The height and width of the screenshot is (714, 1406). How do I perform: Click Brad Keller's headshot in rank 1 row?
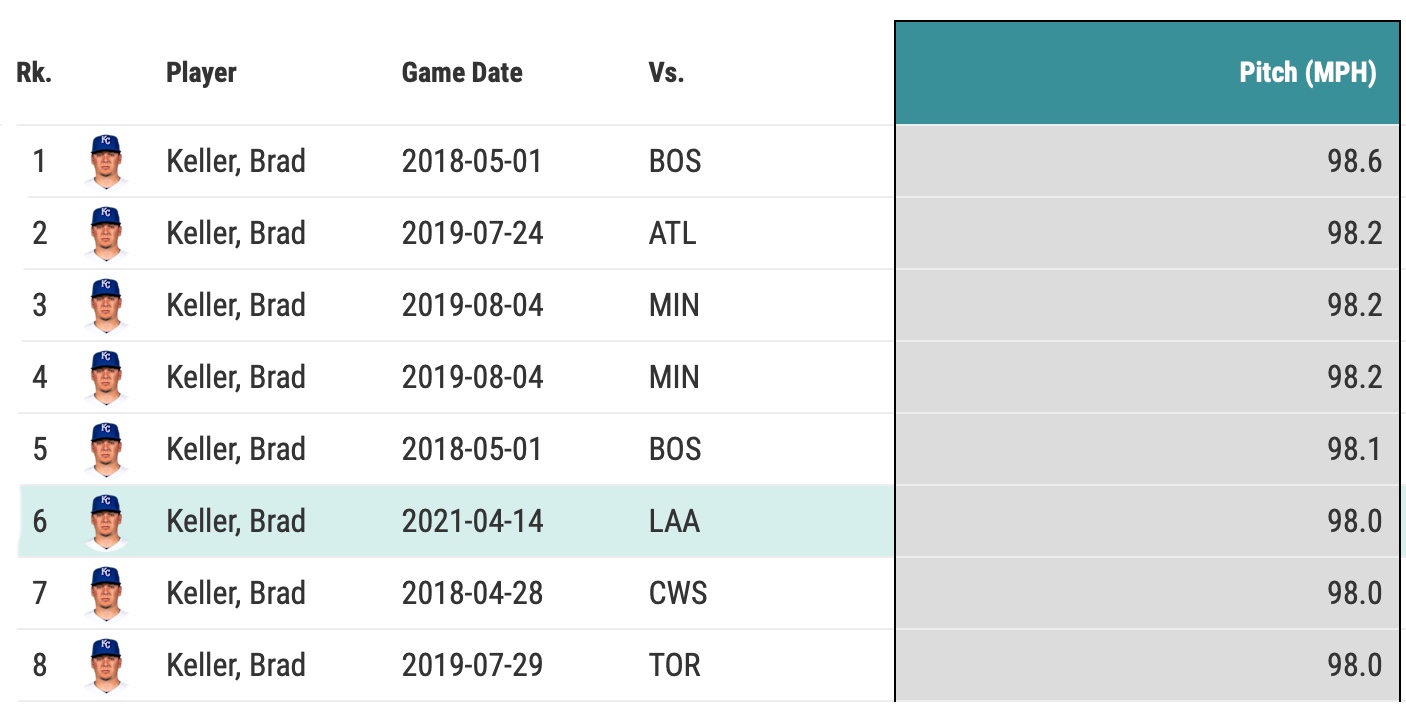[106, 161]
